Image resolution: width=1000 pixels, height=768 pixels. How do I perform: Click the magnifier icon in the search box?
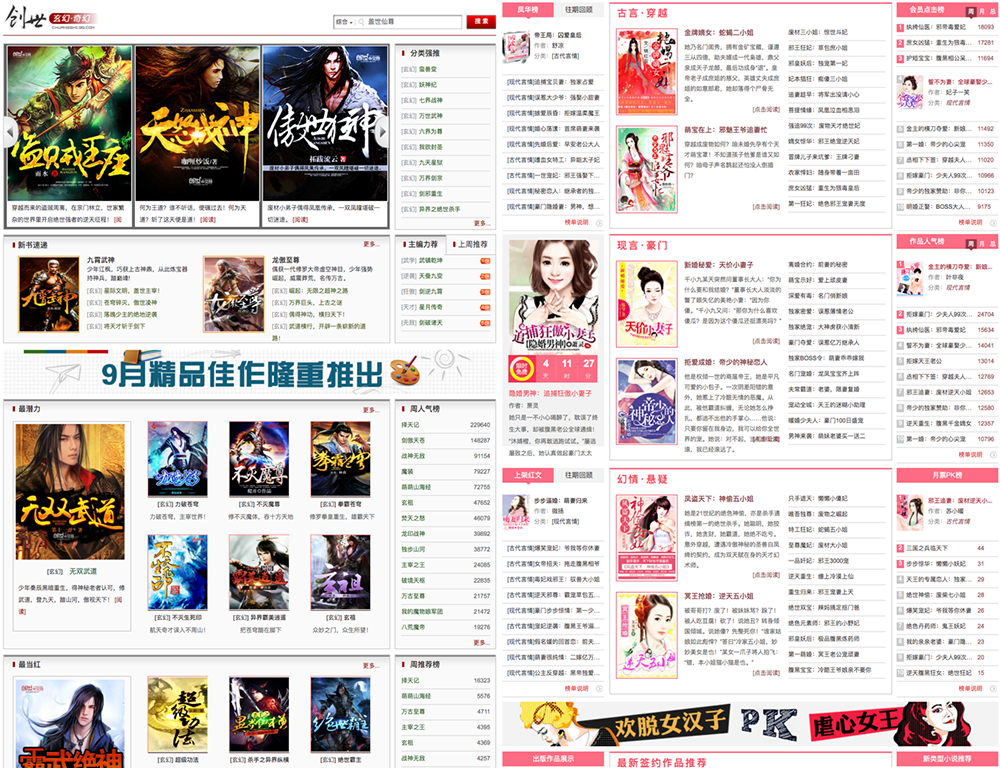[362, 22]
